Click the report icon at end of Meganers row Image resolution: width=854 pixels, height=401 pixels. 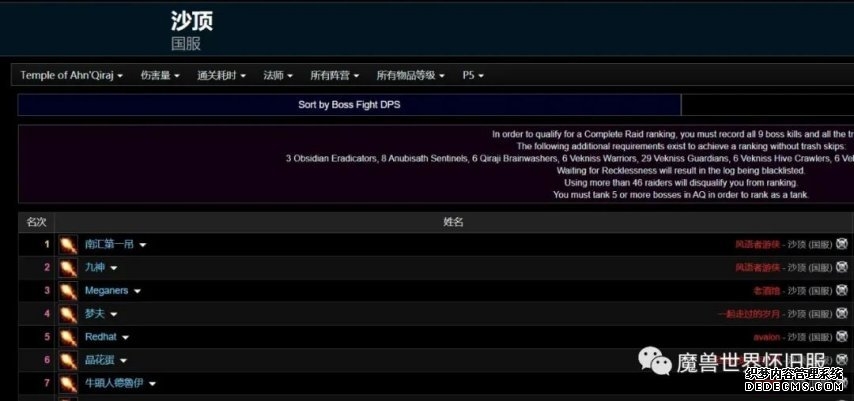(842, 290)
